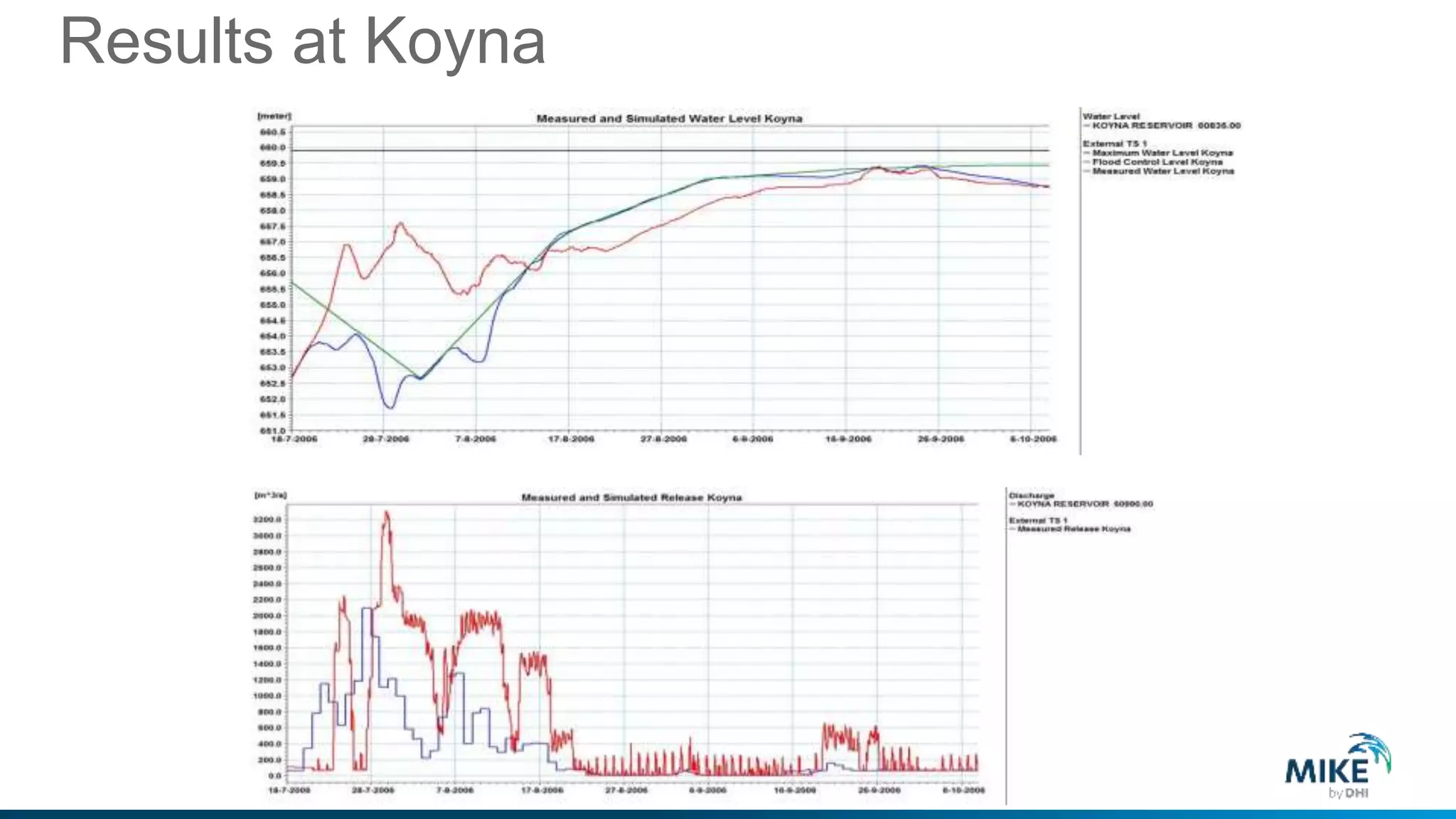Click 'Flood Control Level Koyna' legend entry

pyautogui.click(x=1157, y=162)
